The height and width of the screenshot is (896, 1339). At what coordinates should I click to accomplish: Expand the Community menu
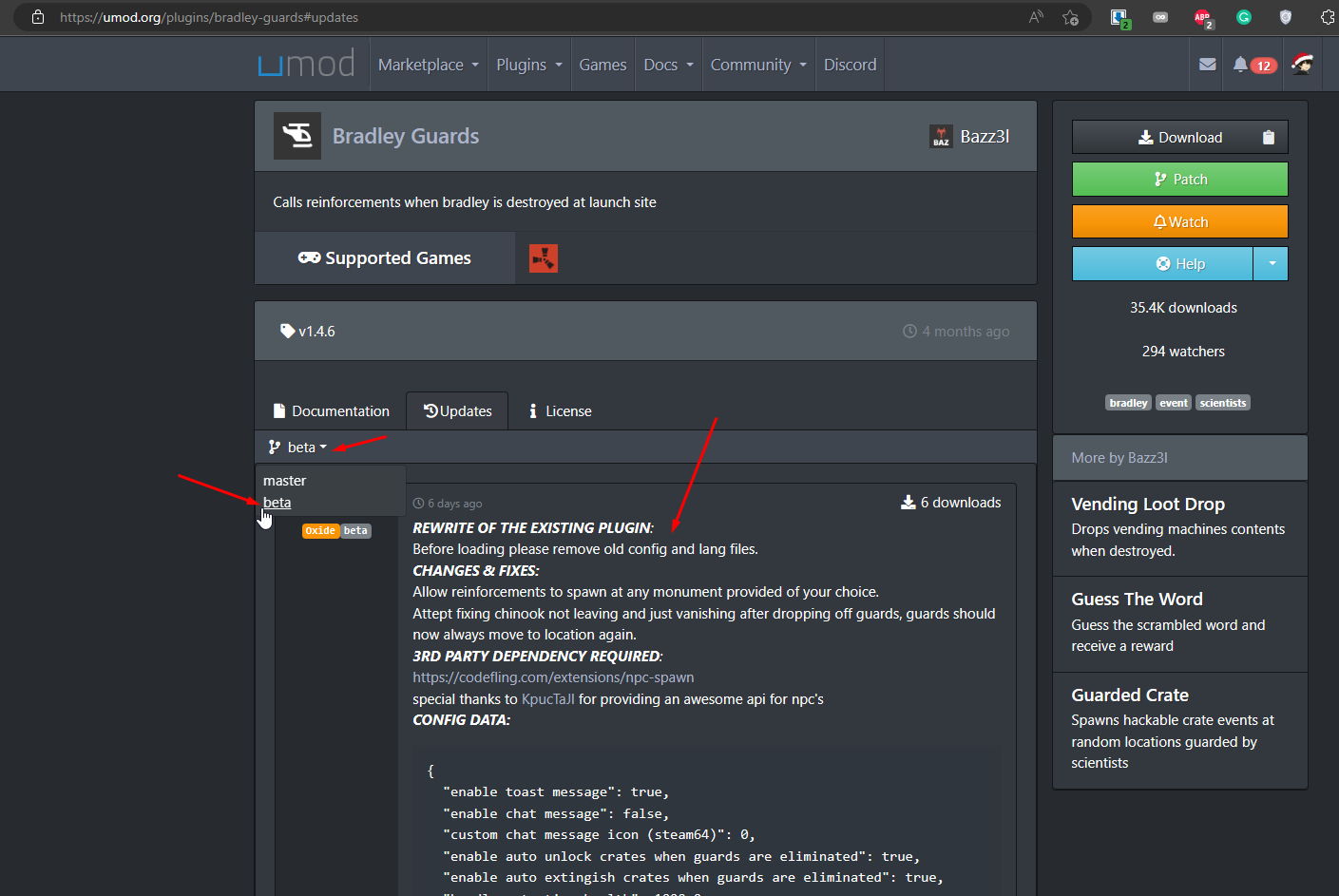[x=758, y=65]
